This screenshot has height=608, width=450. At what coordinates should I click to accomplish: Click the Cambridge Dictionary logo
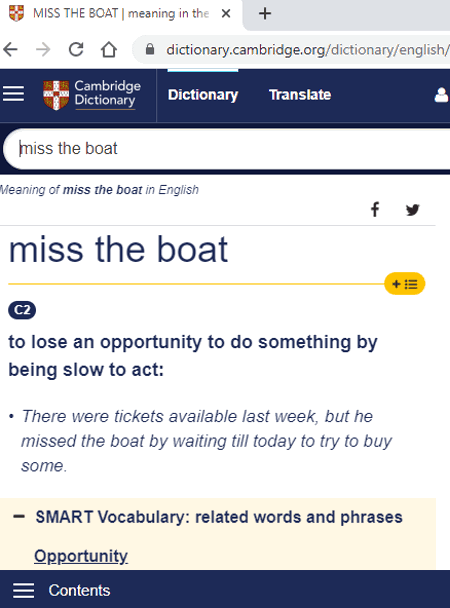[92, 95]
